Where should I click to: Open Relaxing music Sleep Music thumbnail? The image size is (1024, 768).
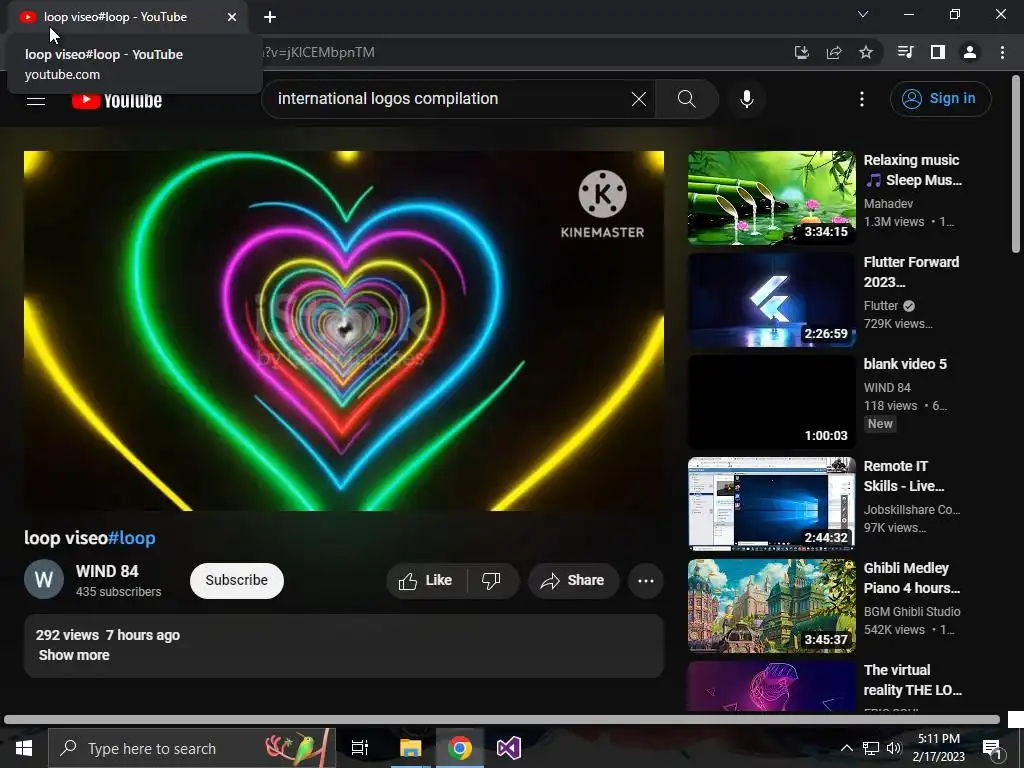pyautogui.click(x=771, y=198)
